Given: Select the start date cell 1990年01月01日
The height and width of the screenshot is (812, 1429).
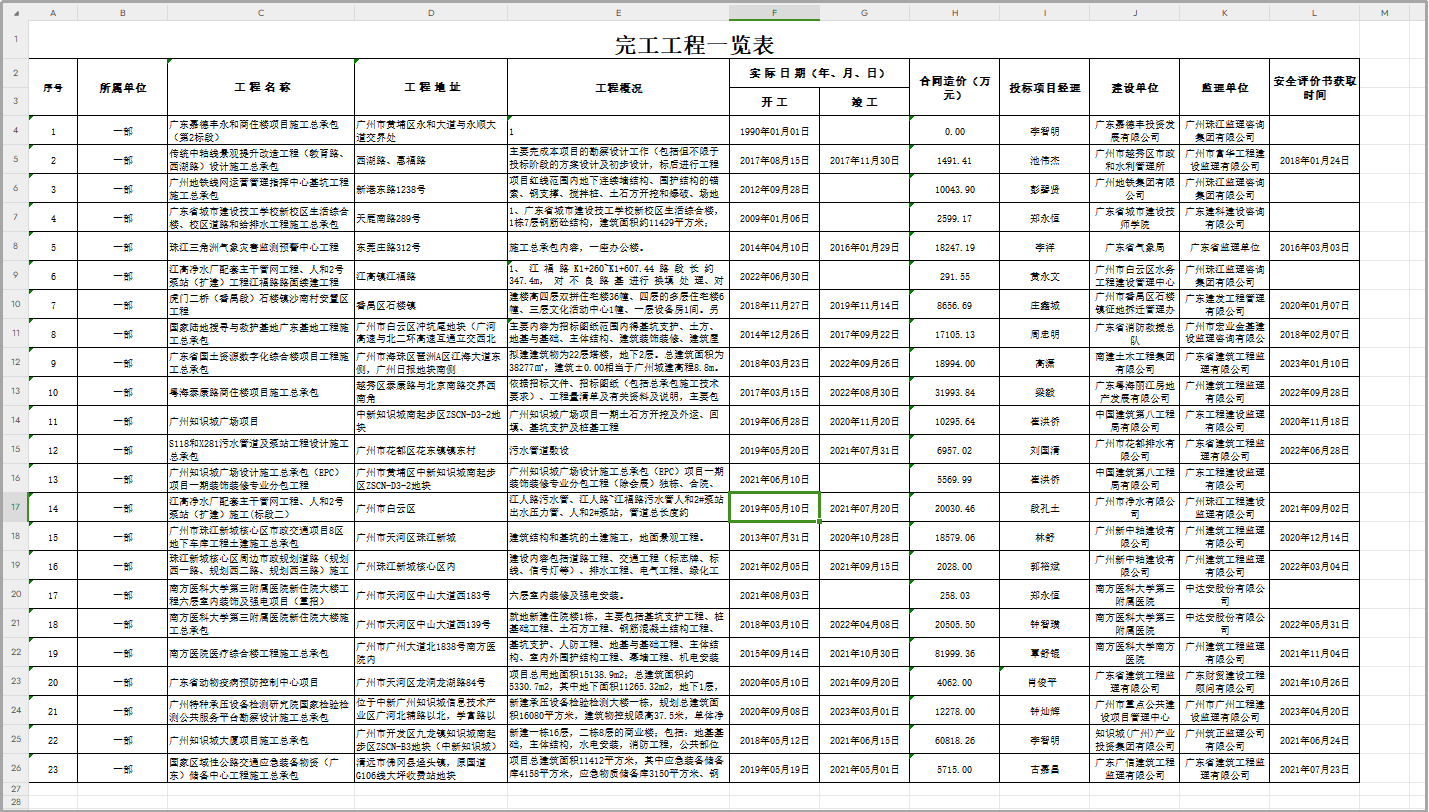Looking at the screenshot, I should pyautogui.click(x=774, y=131).
